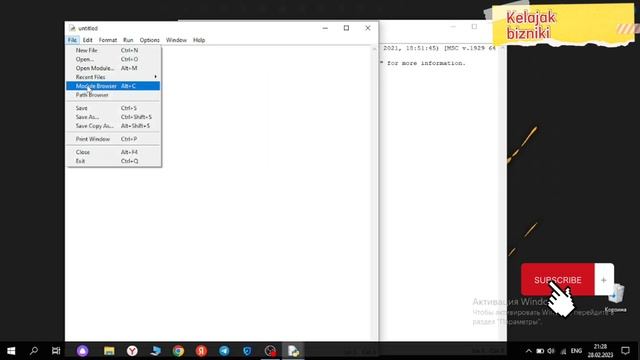
Task: Select Path Browser menu entry
Action: (113, 95)
